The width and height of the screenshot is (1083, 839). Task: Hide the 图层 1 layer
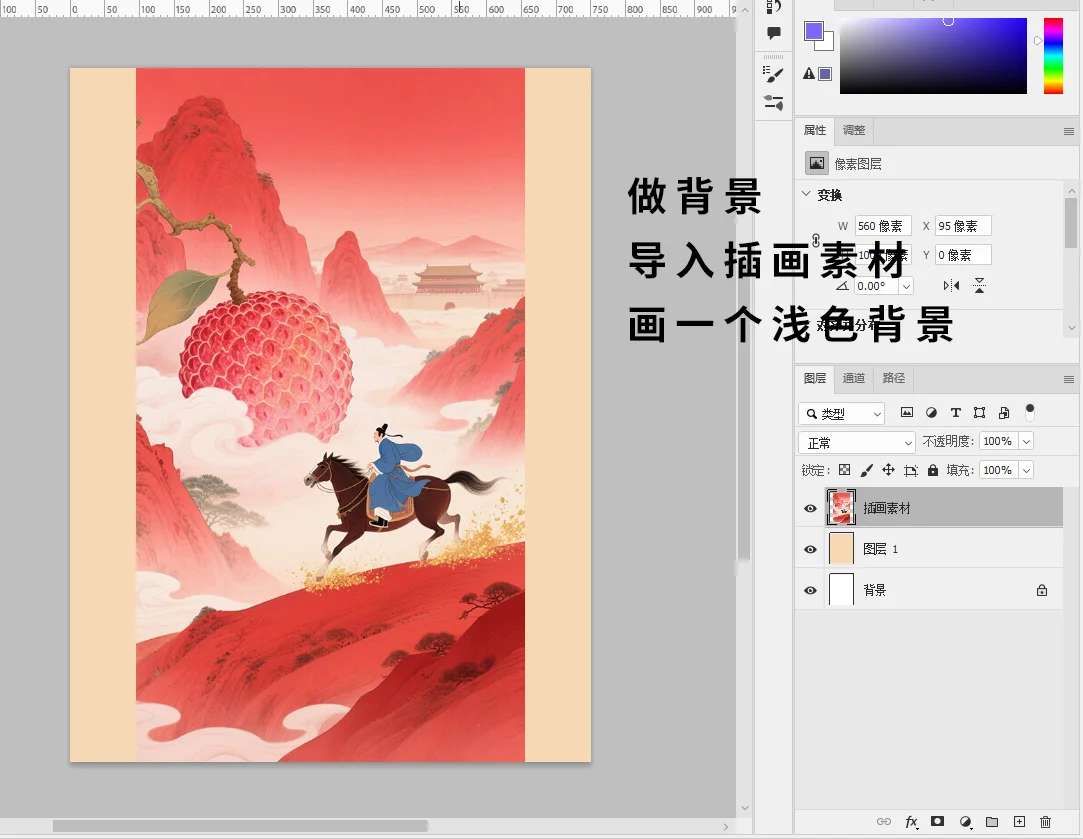point(810,550)
